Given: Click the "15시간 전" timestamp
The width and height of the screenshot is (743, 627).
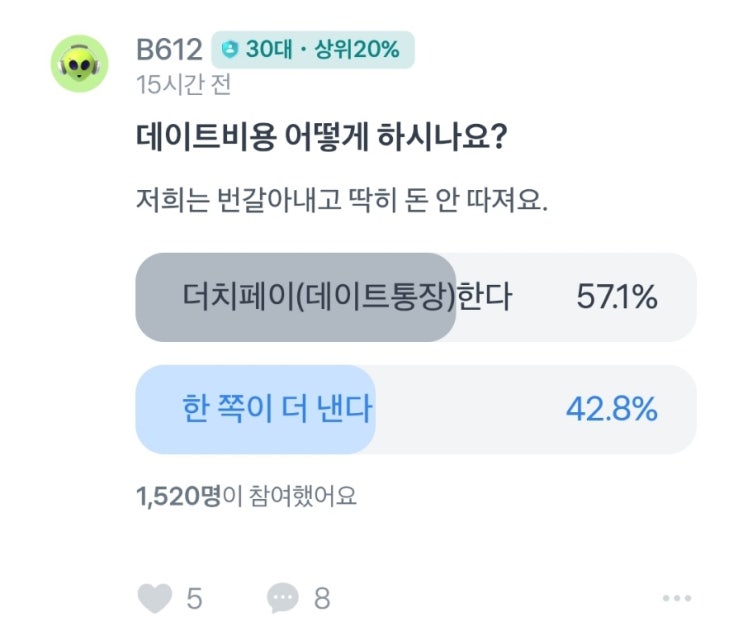Looking at the screenshot, I should pyautogui.click(x=183, y=85).
